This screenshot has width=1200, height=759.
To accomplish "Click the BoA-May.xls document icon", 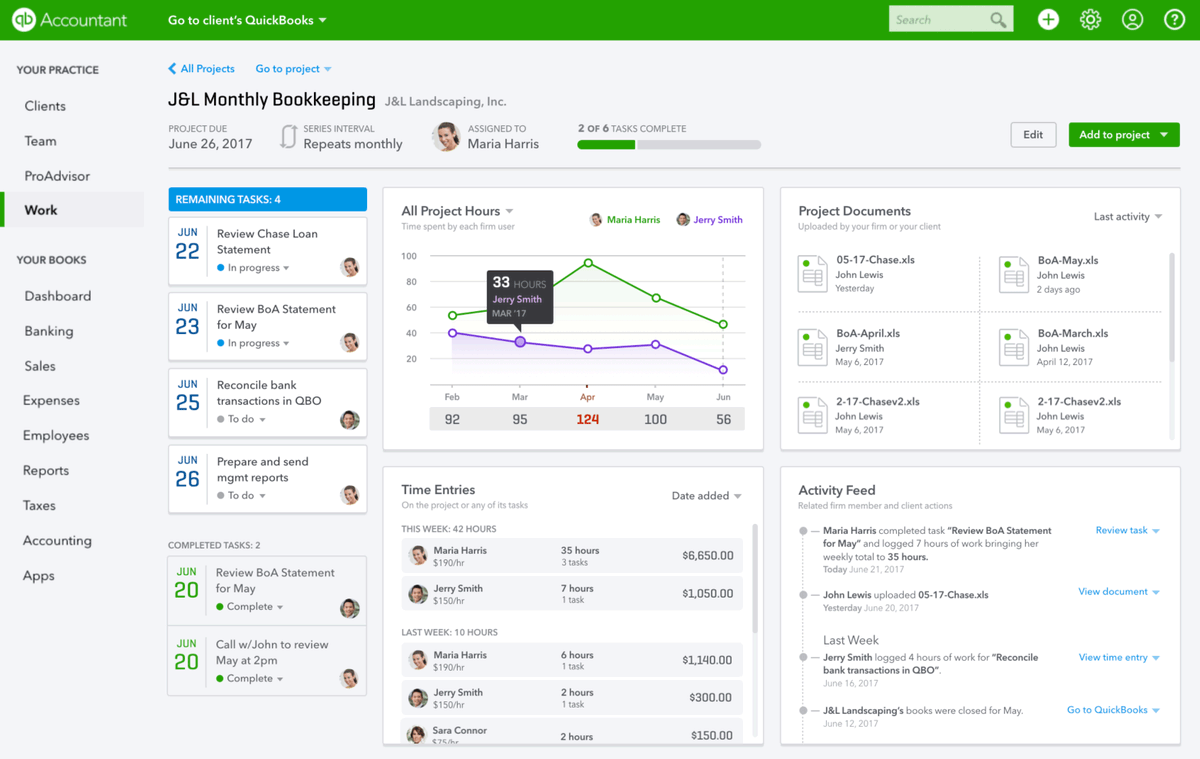I will click(1013, 275).
